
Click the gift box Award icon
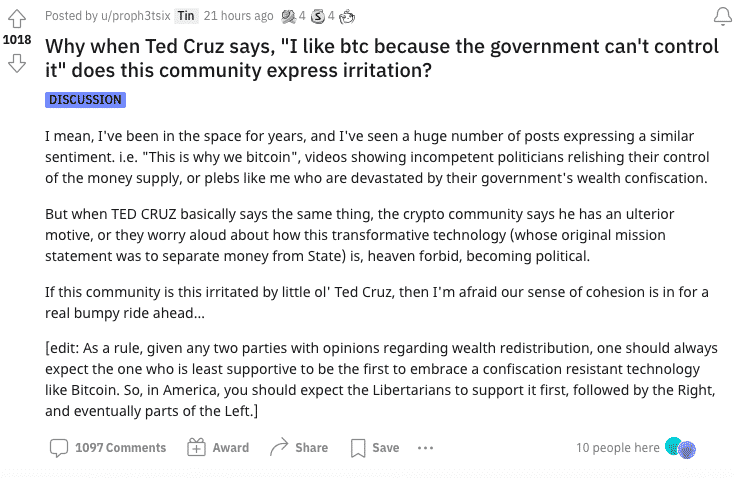point(196,447)
